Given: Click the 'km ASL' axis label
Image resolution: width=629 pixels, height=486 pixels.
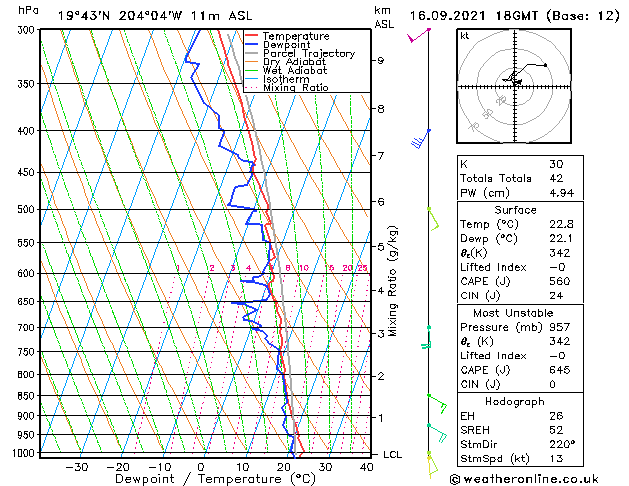Looking at the screenshot, I should tap(384, 17).
